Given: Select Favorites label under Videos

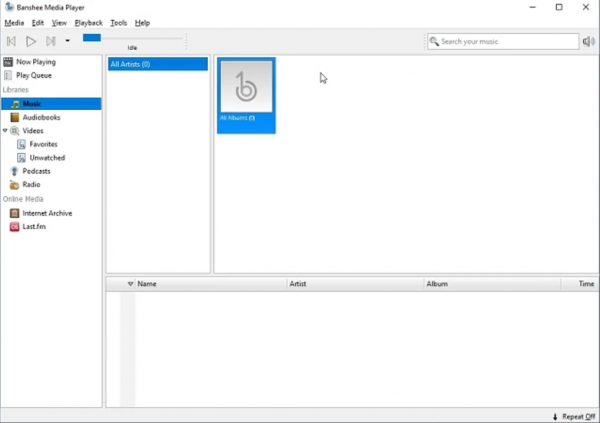Looking at the screenshot, I should point(44,144).
